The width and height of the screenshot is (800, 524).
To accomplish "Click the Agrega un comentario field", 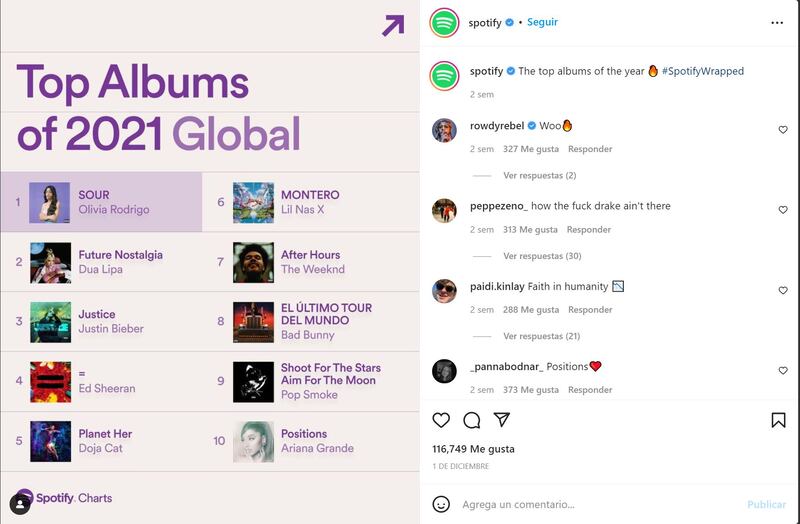I will pyautogui.click(x=597, y=504).
